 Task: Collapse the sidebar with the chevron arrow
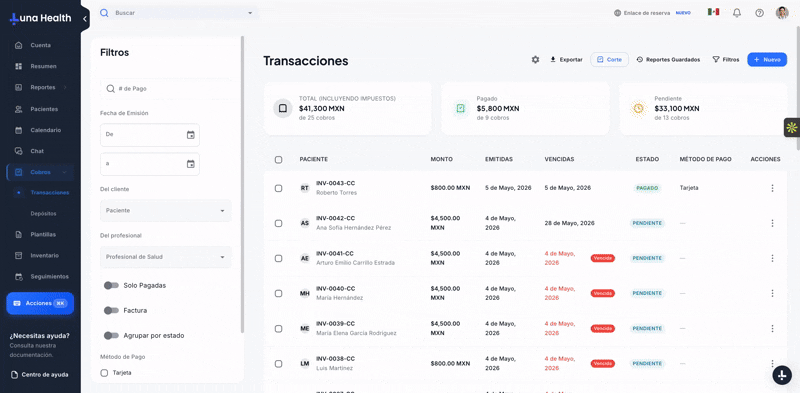coord(85,19)
